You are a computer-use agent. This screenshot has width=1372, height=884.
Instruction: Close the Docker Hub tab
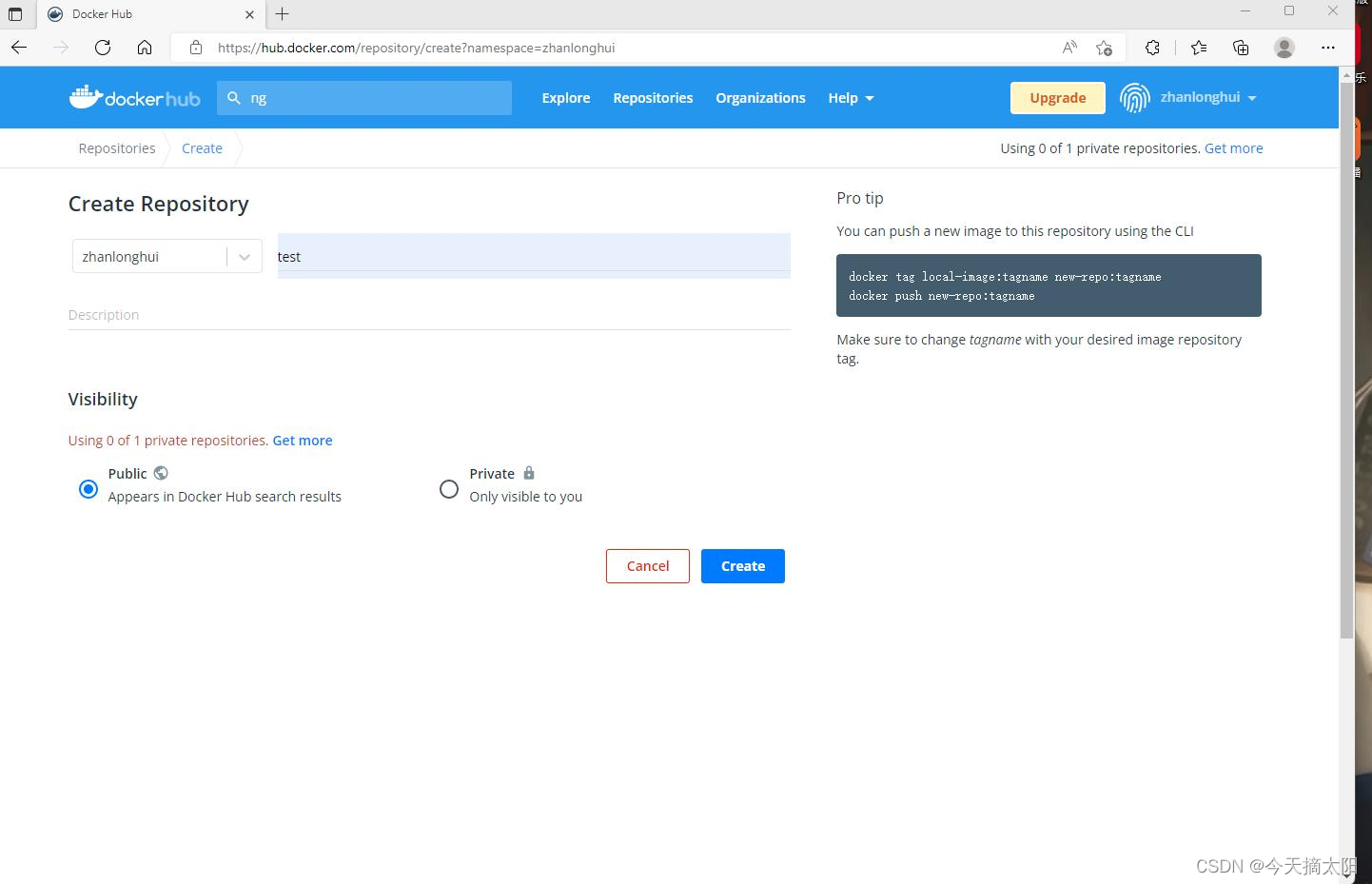point(249,14)
